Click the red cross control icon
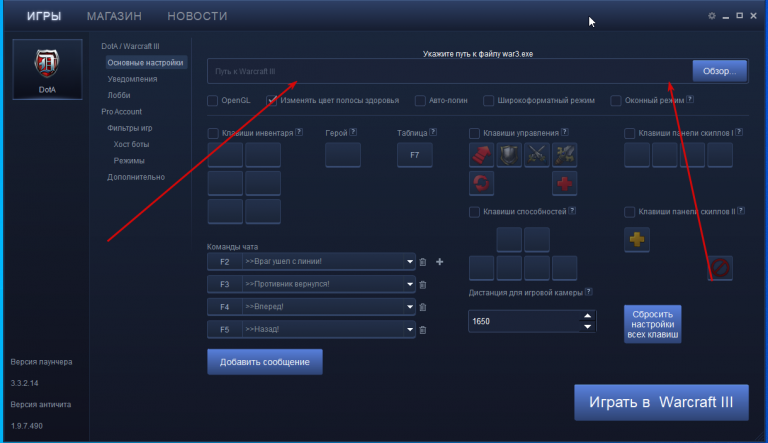 coord(565,183)
